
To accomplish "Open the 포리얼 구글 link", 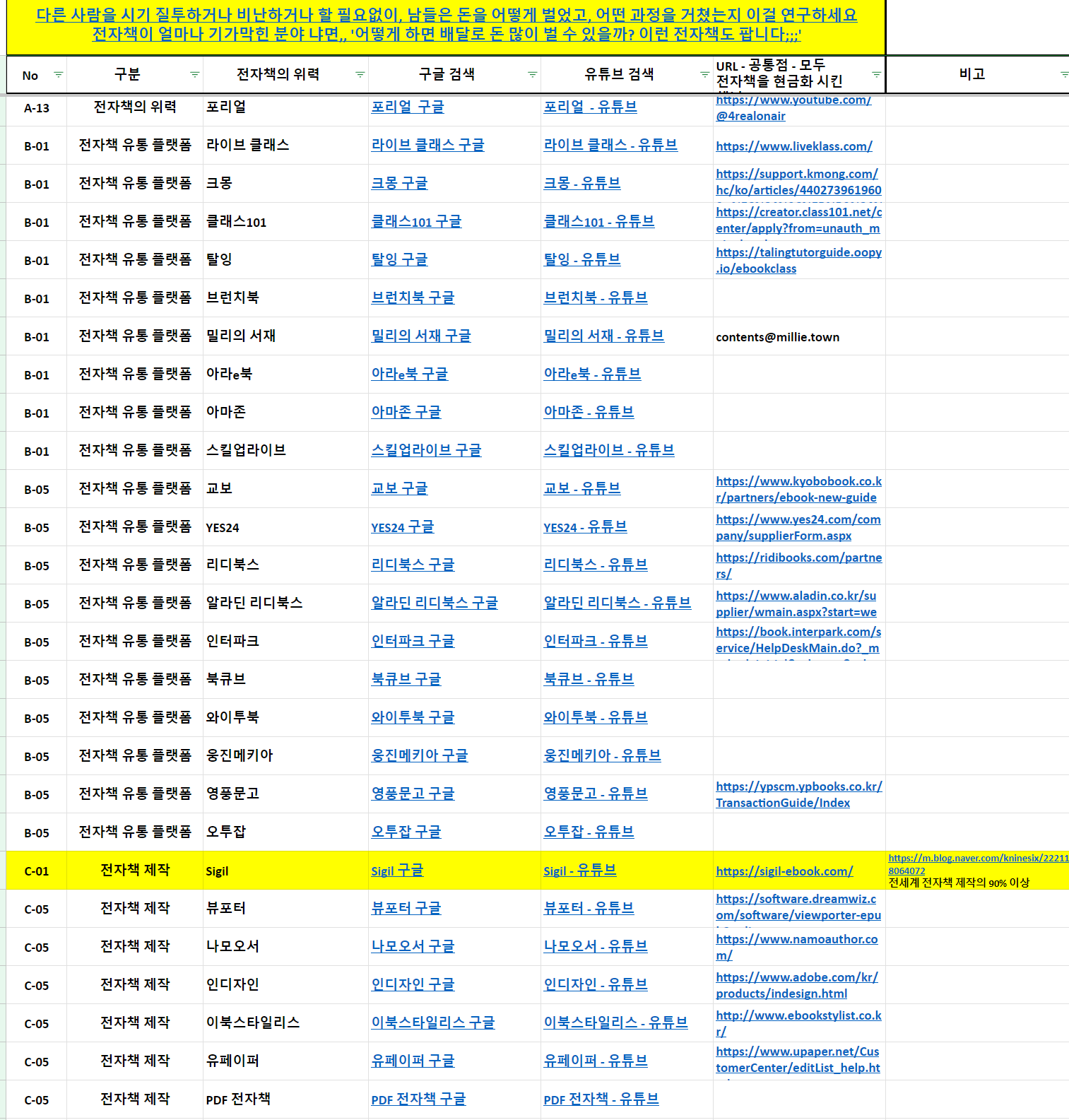I will point(408,107).
